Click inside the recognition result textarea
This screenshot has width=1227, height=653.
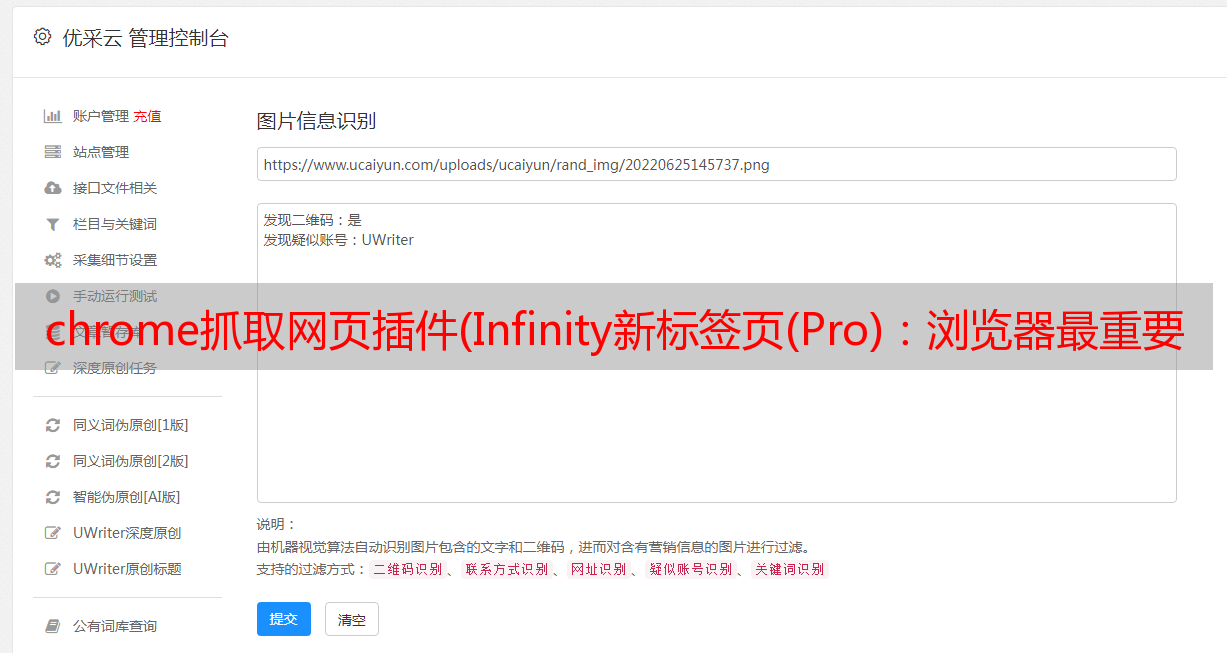pos(716,353)
